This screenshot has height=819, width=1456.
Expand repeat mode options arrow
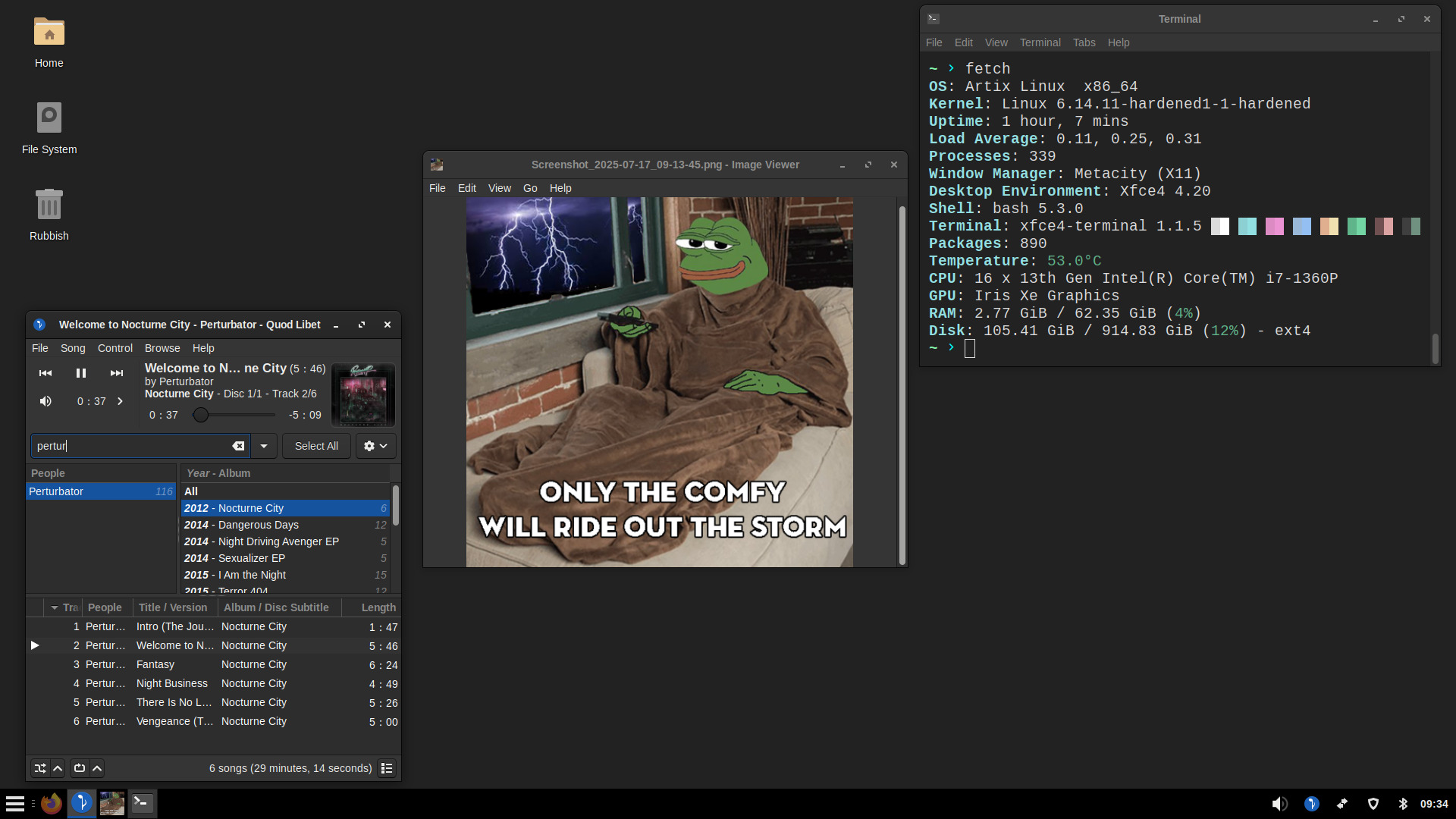point(97,768)
